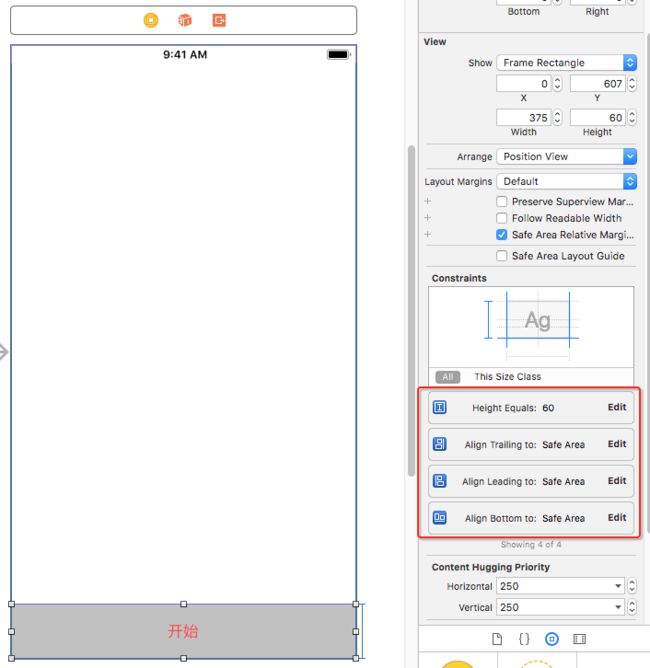
Task: Click the Align Leading constraint icon
Action: [440, 481]
